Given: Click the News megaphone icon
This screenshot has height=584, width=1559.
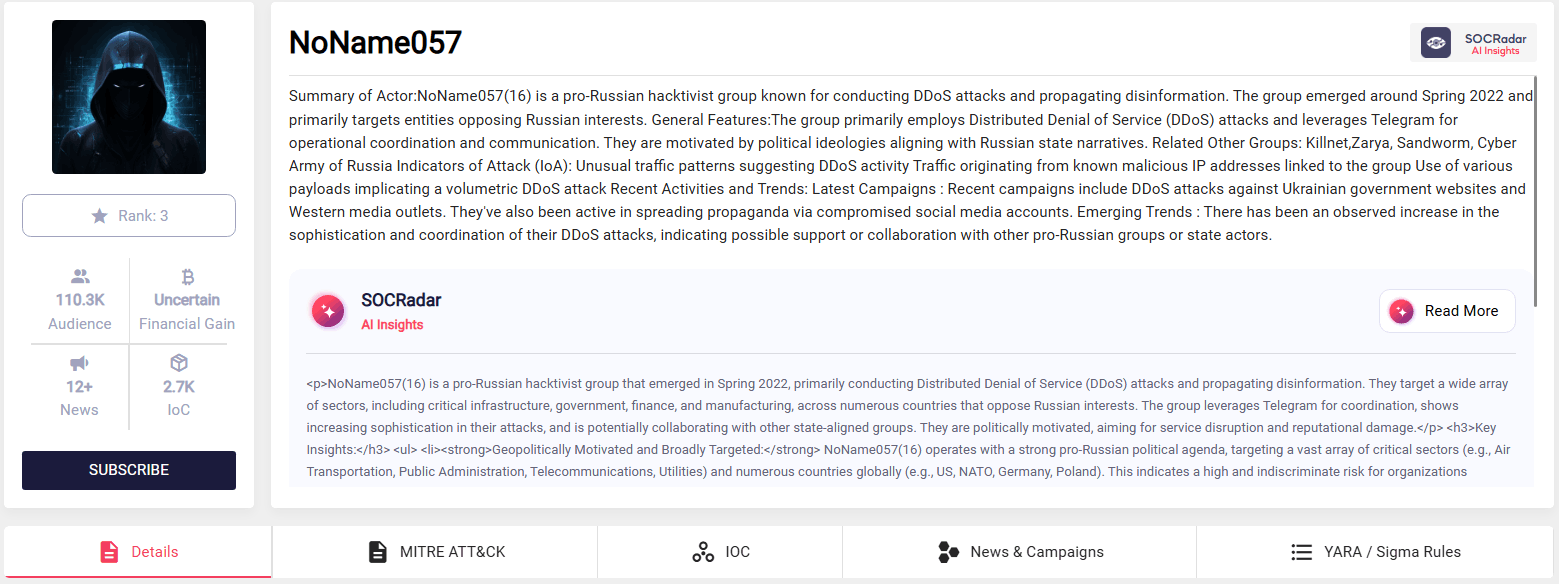Looking at the screenshot, I should [x=79, y=363].
